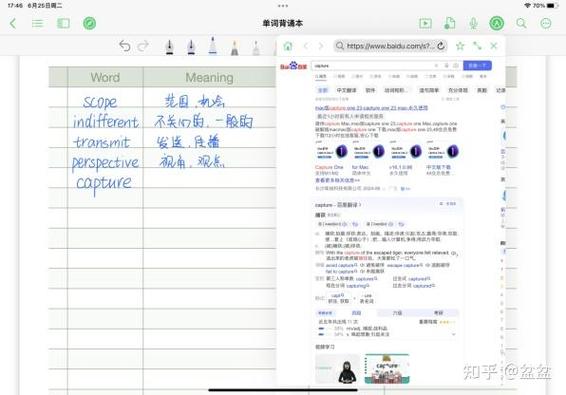This screenshot has height=395, width=566.
Task: Tap the handwritten word perspective
Action: (x=105, y=163)
